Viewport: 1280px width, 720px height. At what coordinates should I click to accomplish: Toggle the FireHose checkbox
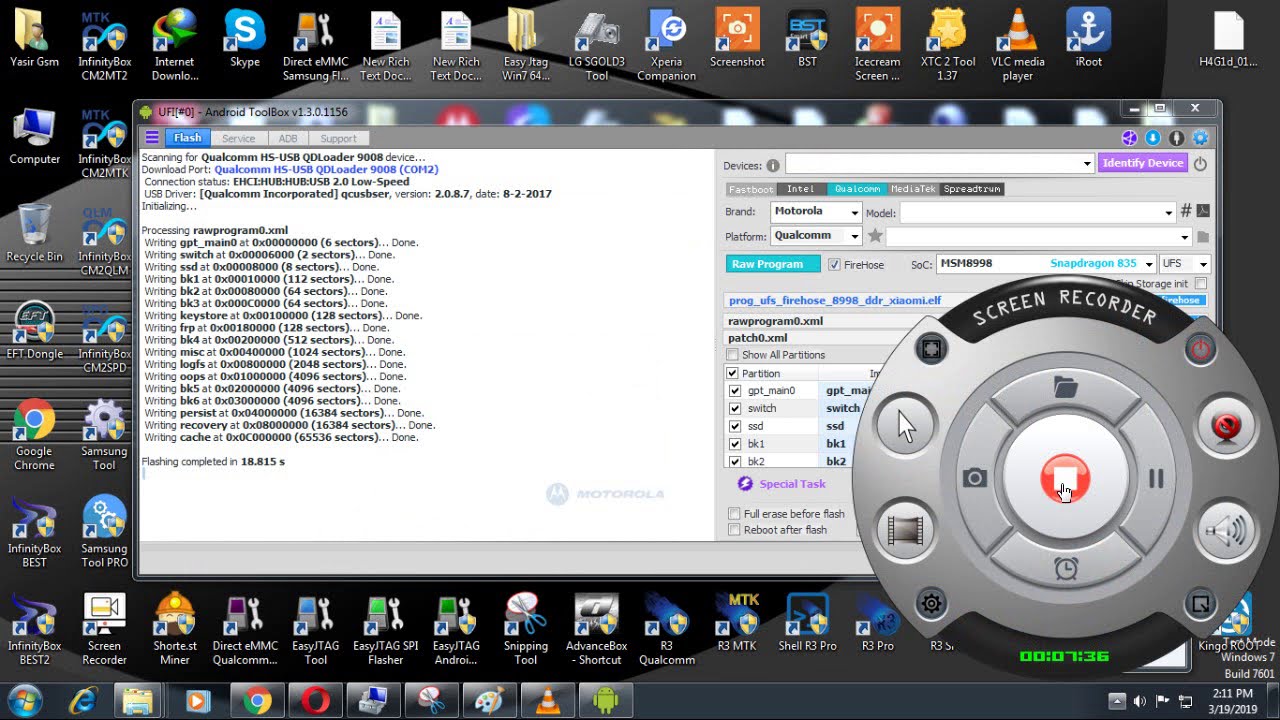click(834, 265)
